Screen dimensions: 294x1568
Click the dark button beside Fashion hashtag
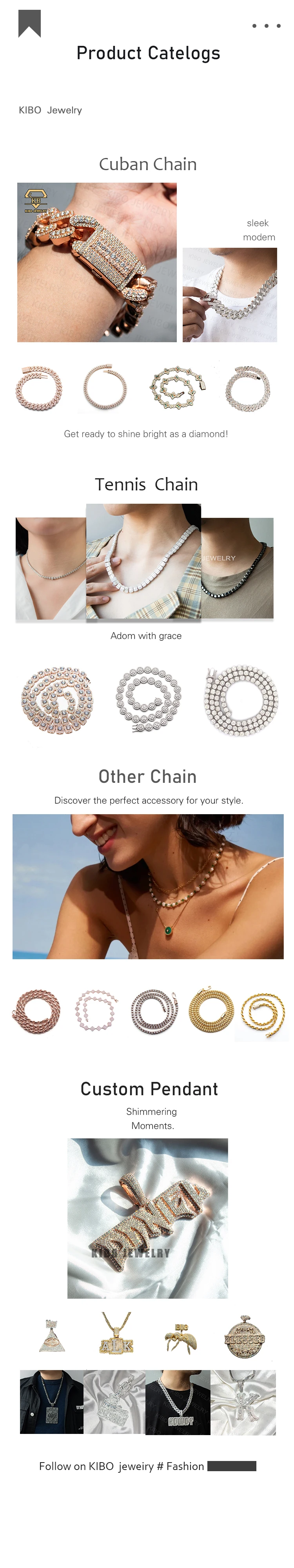(231, 1466)
